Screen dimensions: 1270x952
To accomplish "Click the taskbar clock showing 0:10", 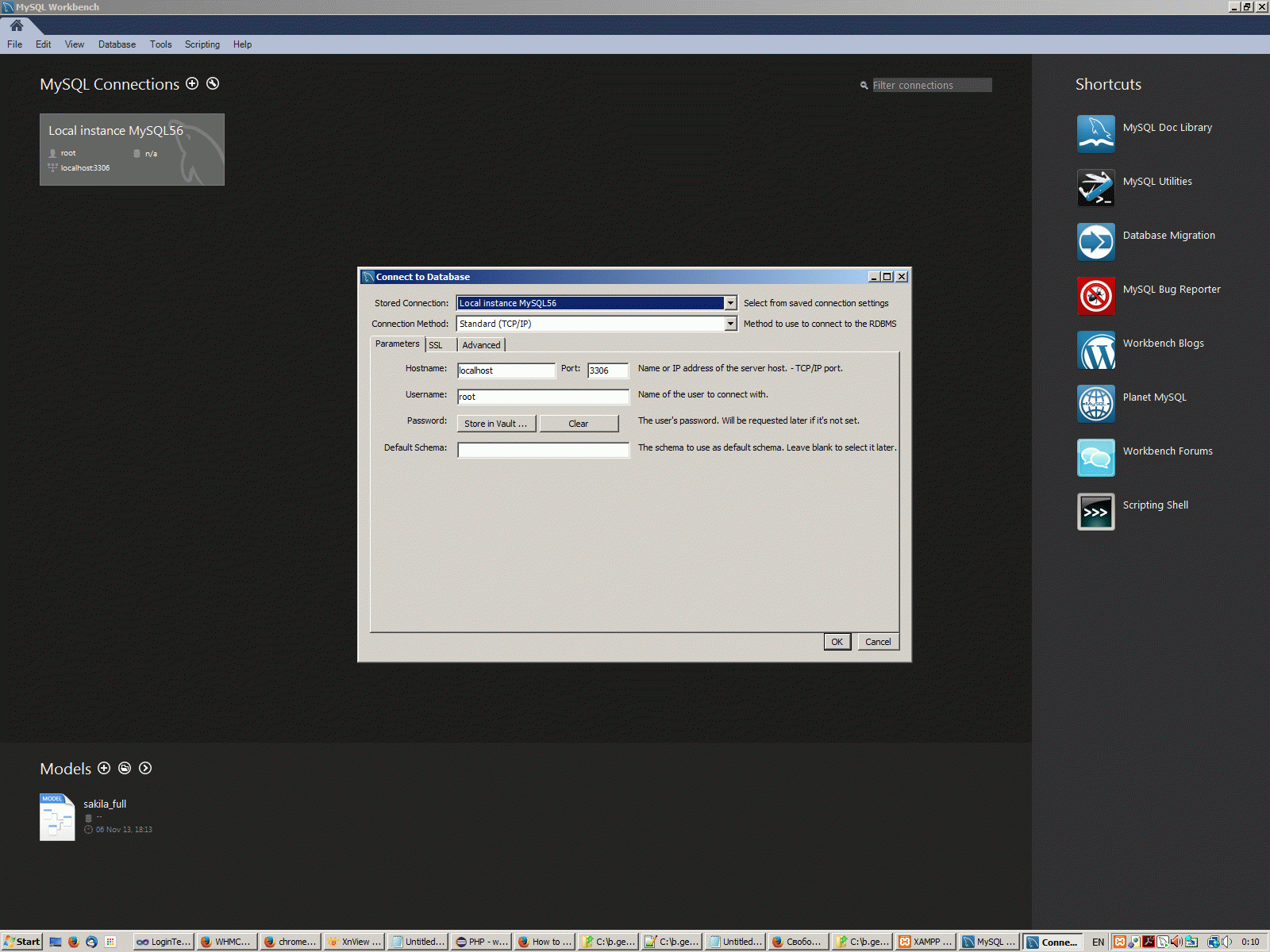I will point(1250,942).
